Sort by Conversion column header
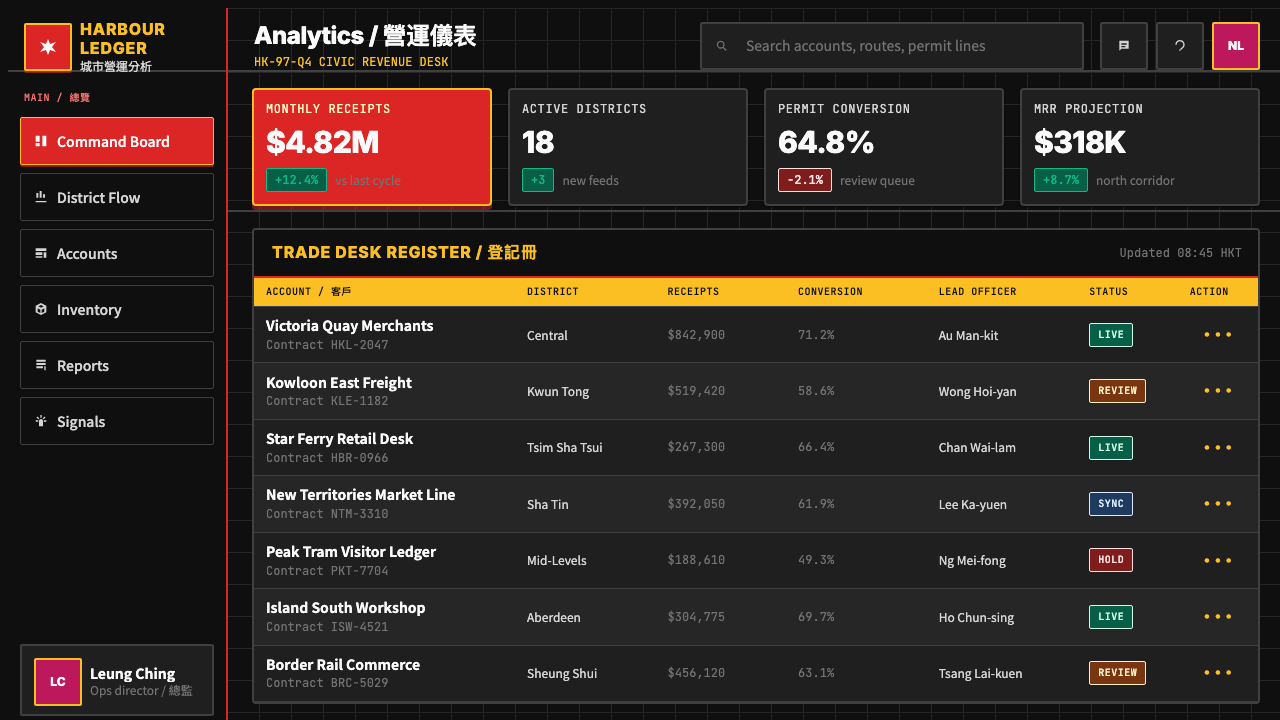 tap(830, 292)
